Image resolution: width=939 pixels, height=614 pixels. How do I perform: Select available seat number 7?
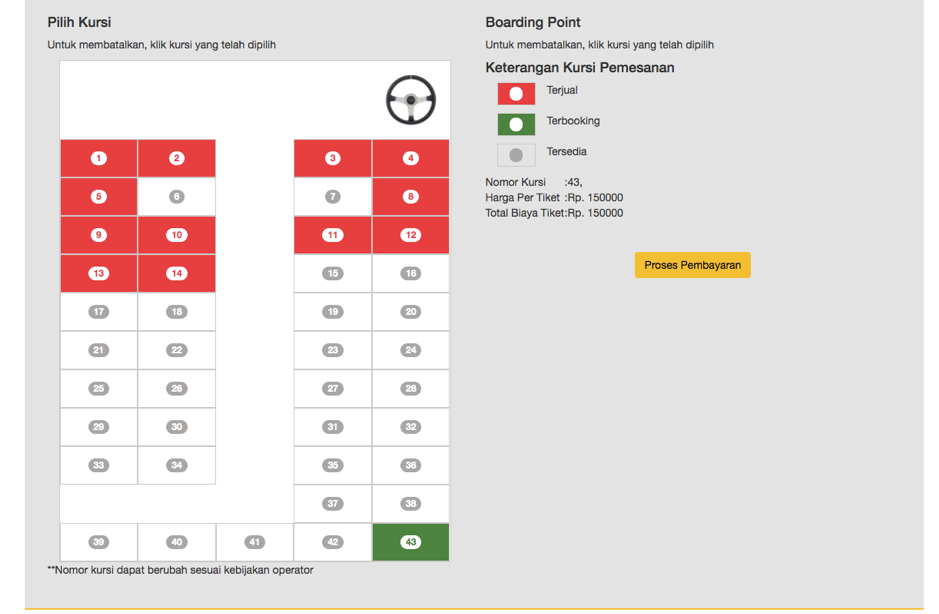tap(333, 197)
